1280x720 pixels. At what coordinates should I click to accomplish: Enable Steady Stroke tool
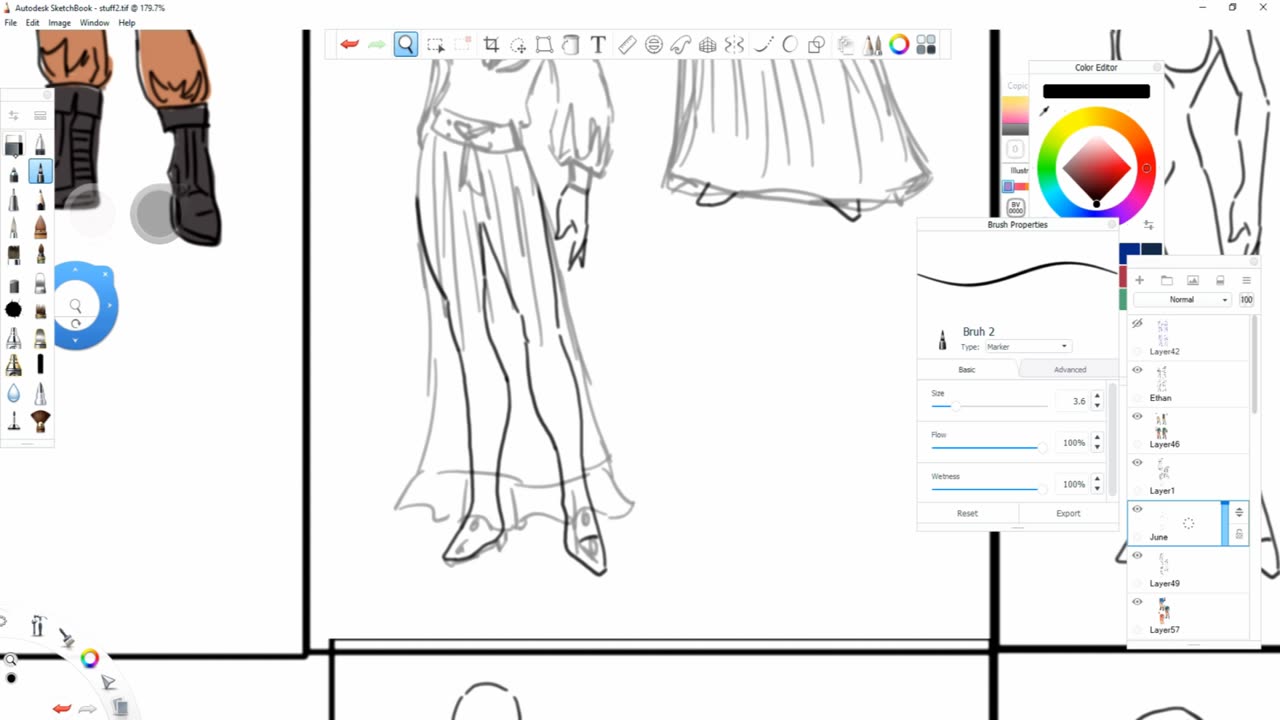point(763,44)
